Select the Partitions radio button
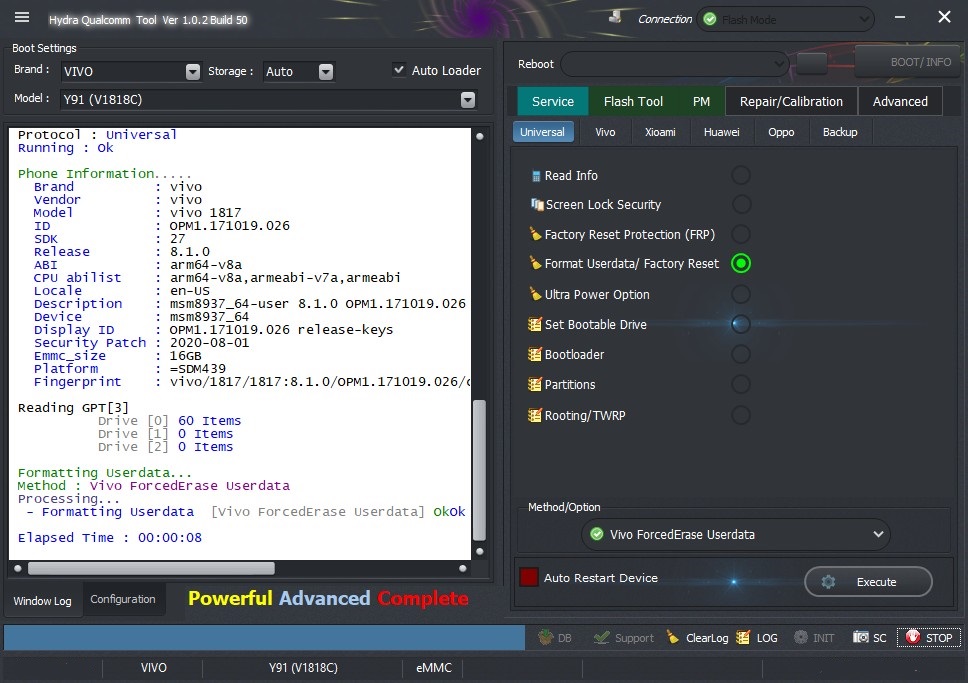The image size is (968, 683). (741, 385)
